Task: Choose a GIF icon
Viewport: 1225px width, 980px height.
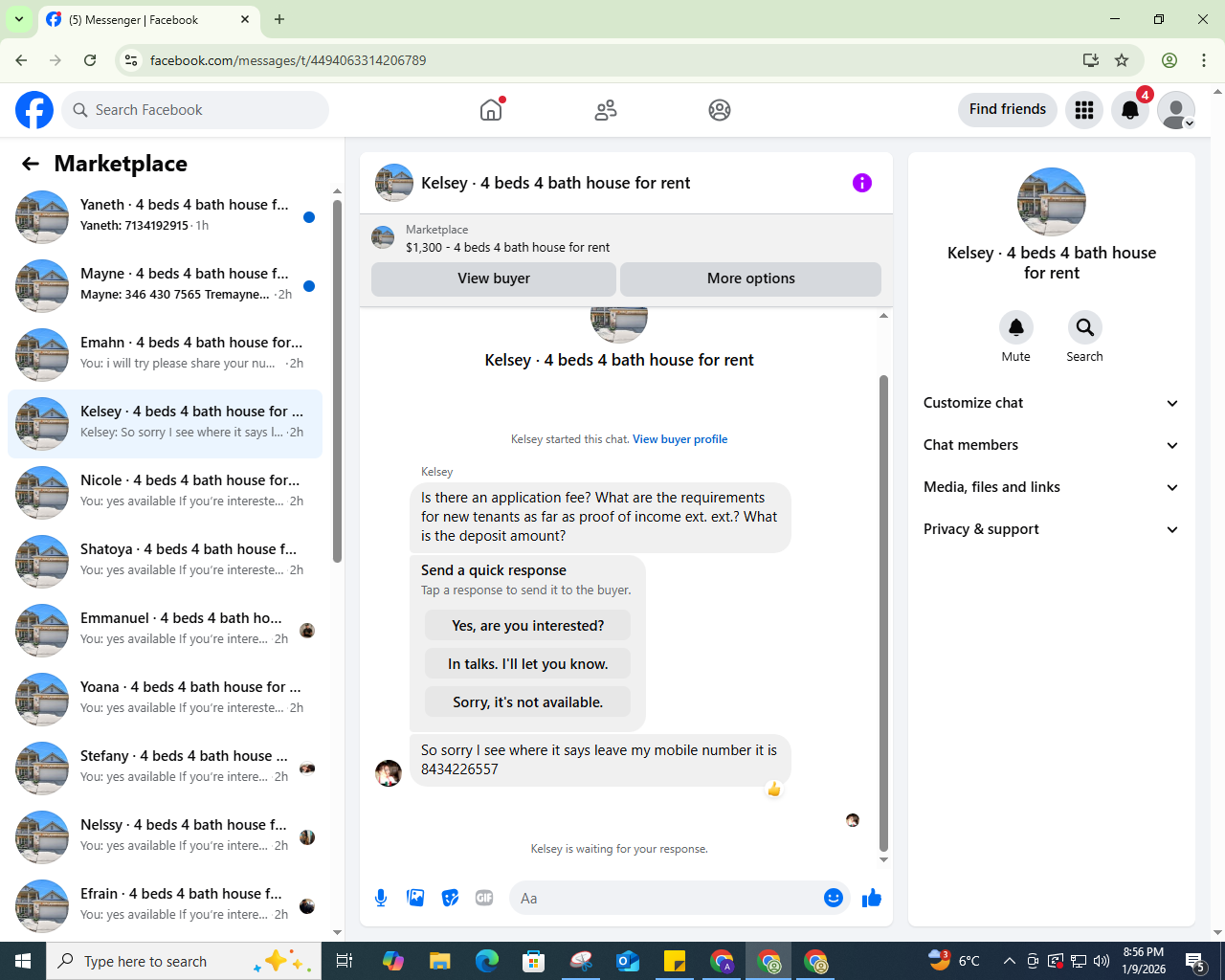Action: [x=484, y=898]
